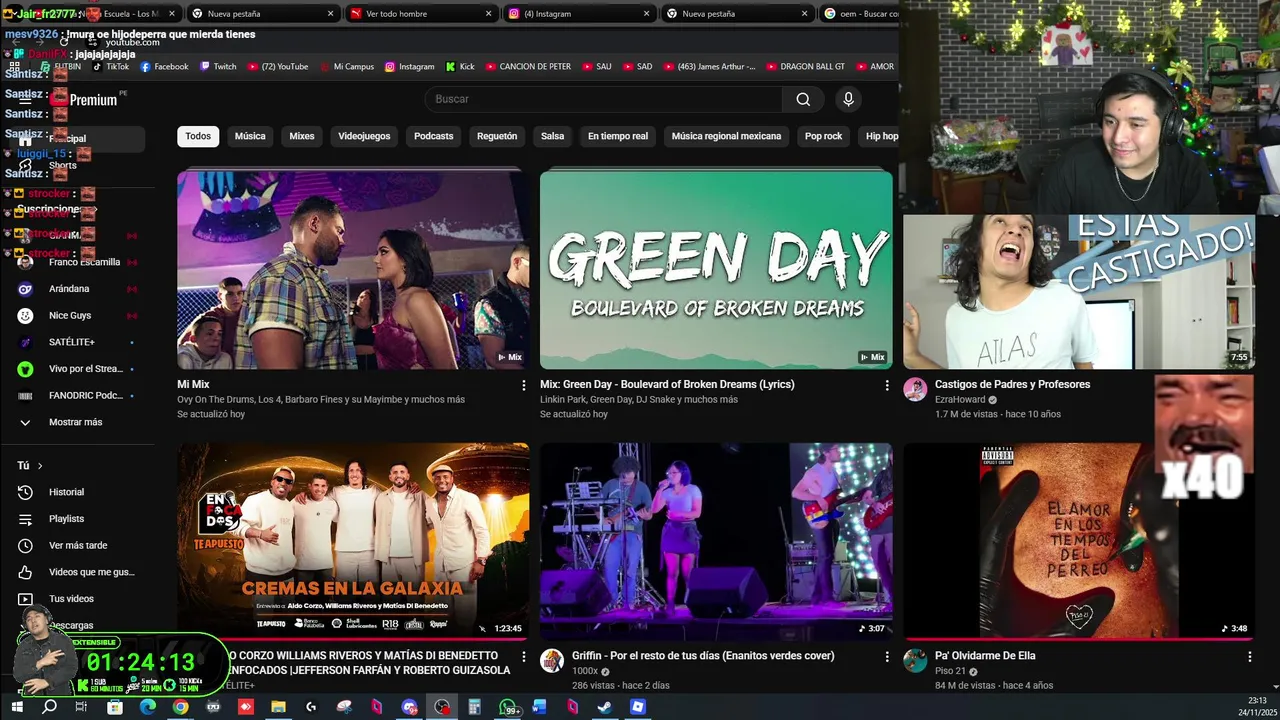Open Tus videos in sidebar
Image resolution: width=1280 pixels, height=720 pixels.
coord(77,599)
